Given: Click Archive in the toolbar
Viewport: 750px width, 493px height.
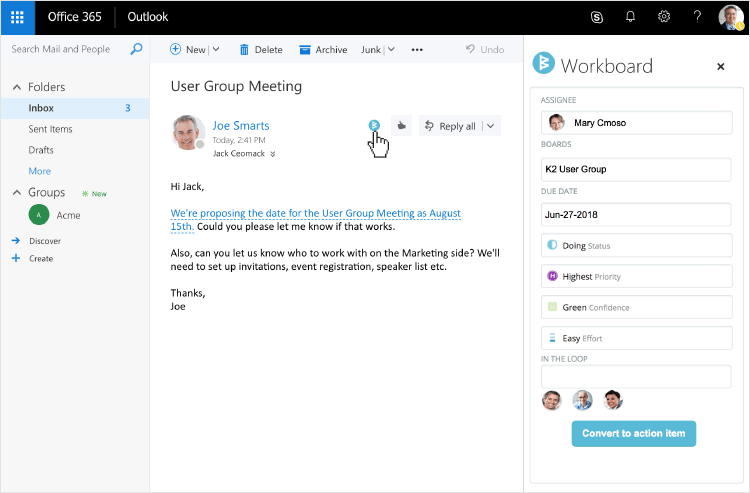Looking at the screenshot, I should (331, 50).
